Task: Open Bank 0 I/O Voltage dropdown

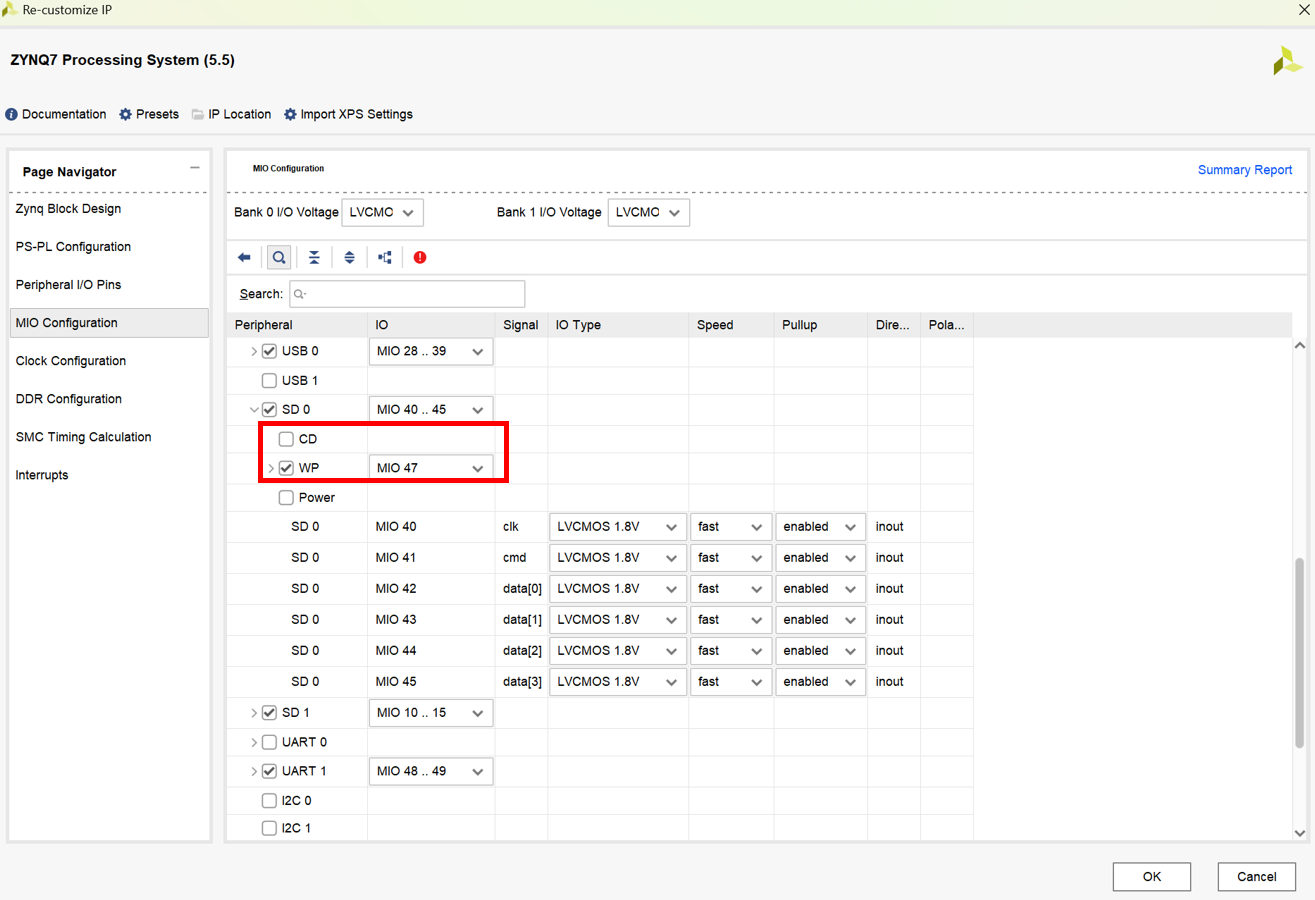Action: pos(383,212)
